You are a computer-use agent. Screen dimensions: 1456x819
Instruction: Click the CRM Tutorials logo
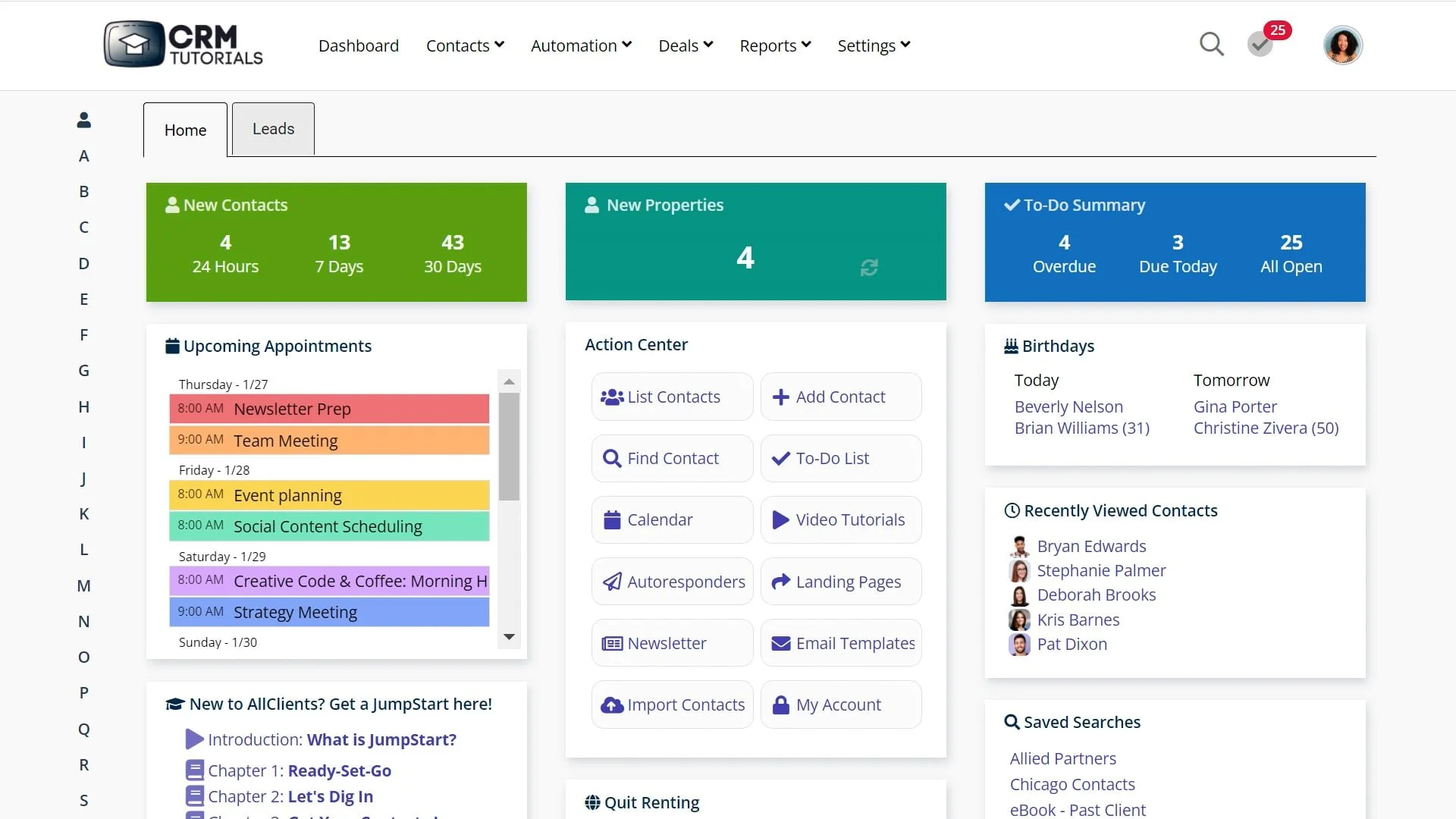184,44
